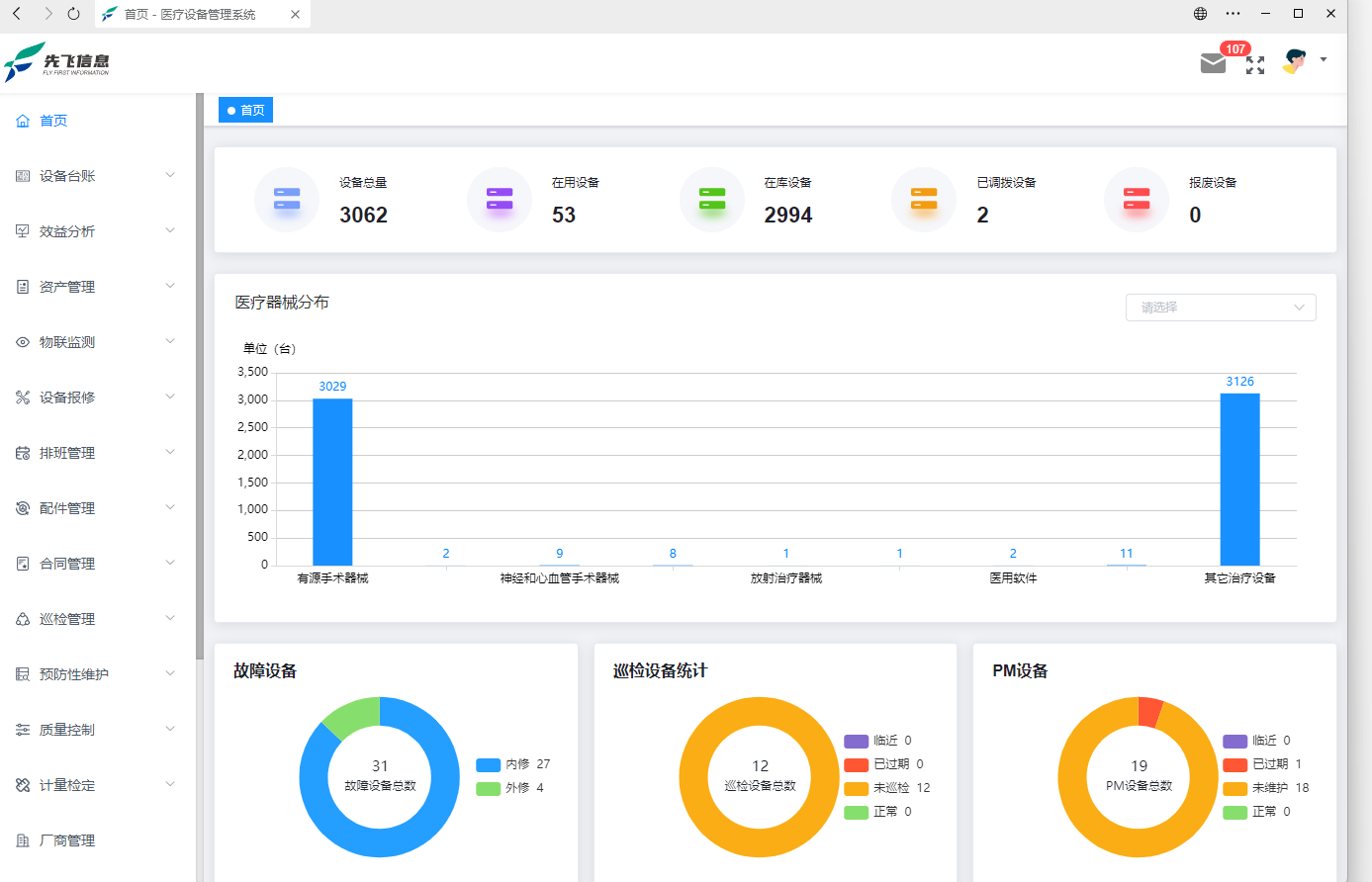Open the 厂商管理 menu item
Viewport: 1372px width, 882px height.
point(98,840)
